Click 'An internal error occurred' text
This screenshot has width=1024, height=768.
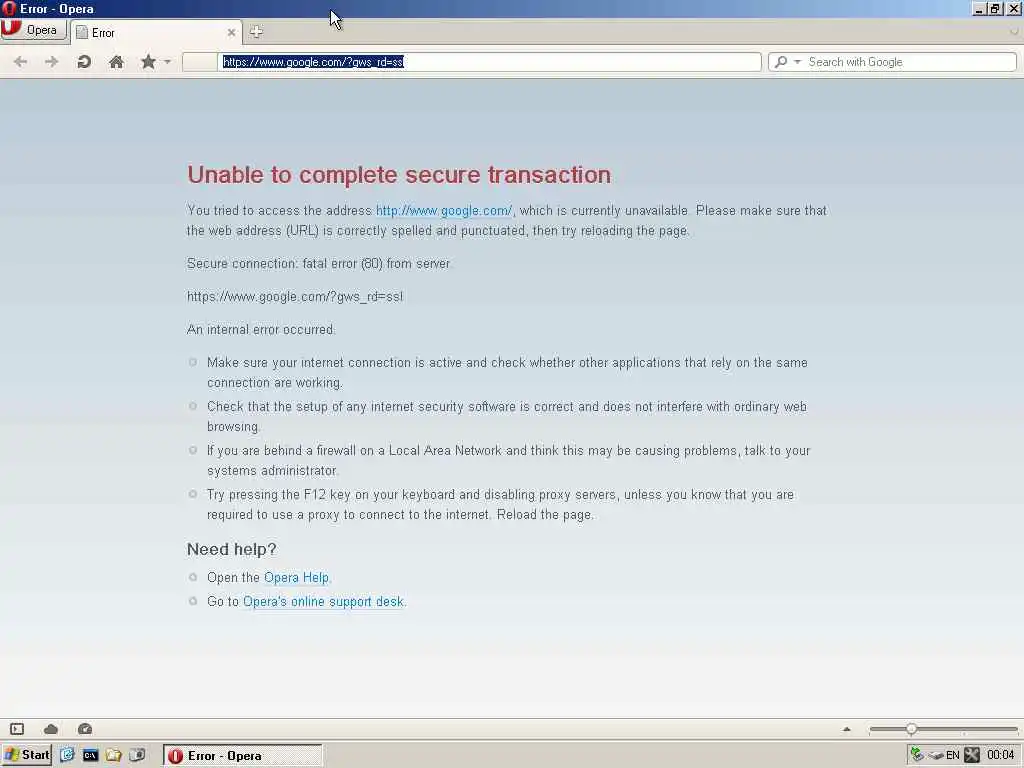261,330
